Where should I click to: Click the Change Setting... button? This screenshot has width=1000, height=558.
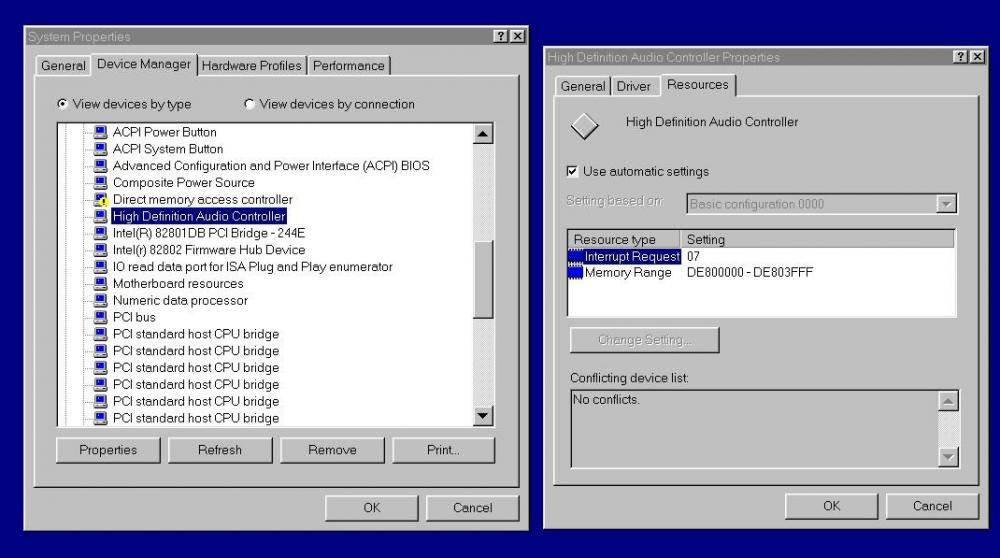coord(645,340)
